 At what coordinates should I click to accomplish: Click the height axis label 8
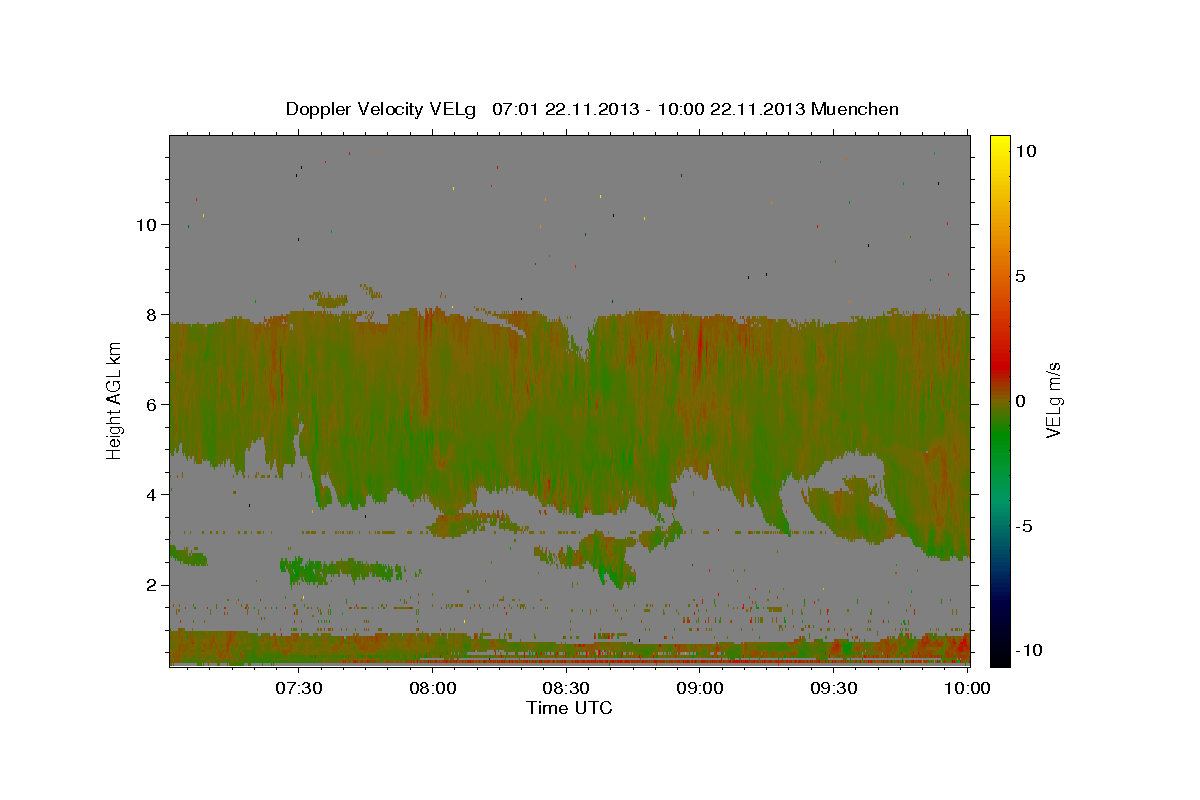click(x=150, y=315)
